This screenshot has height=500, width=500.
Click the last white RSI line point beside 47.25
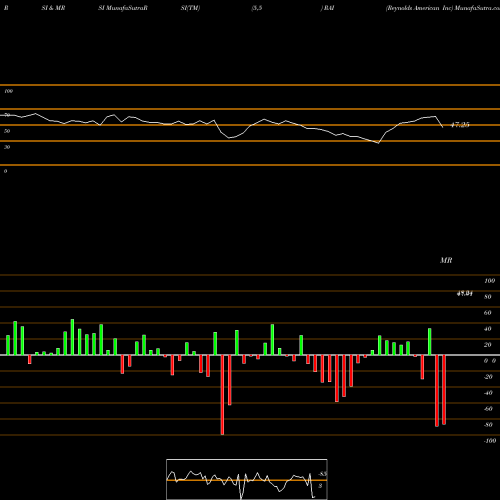443,127
